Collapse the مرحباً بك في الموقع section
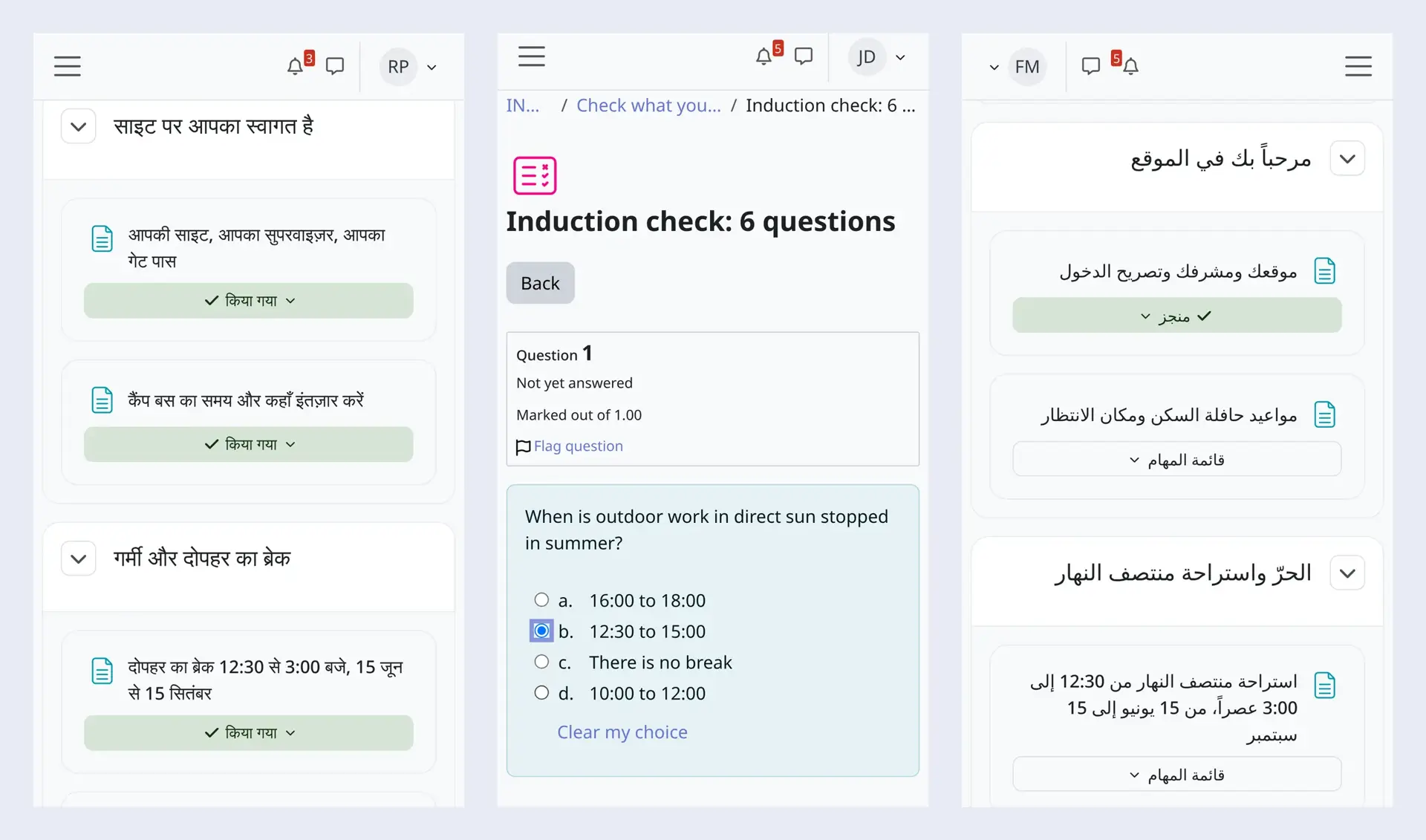This screenshot has height=840, width=1426. click(1348, 158)
